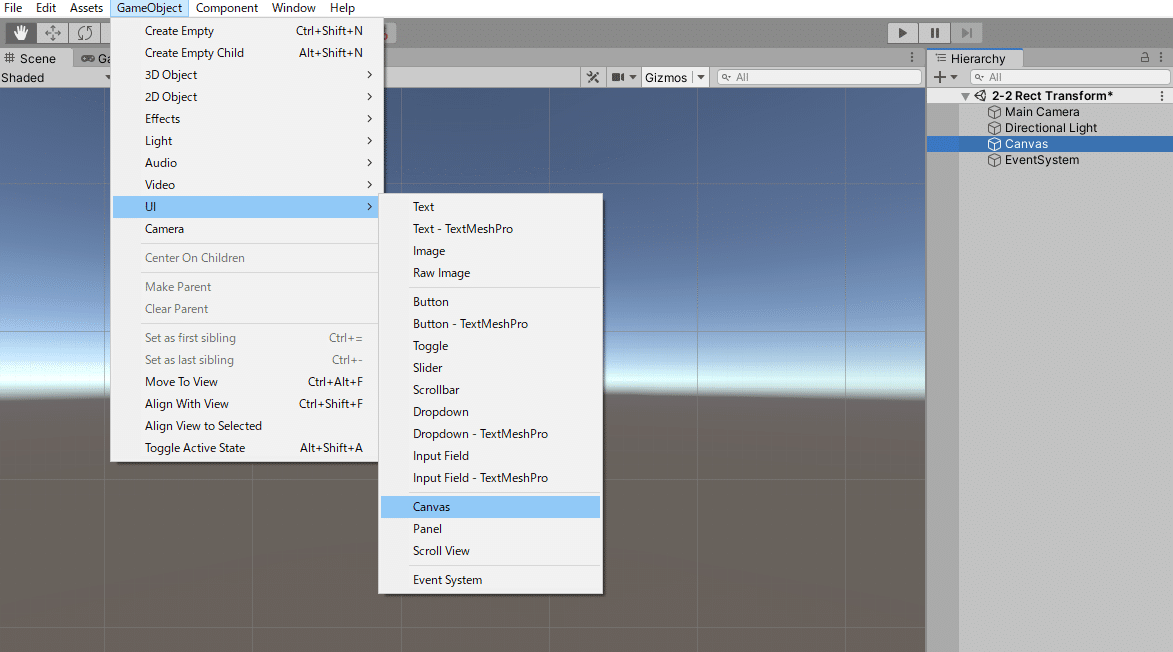Expand scene camera dropdown arrow

coord(633,77)
